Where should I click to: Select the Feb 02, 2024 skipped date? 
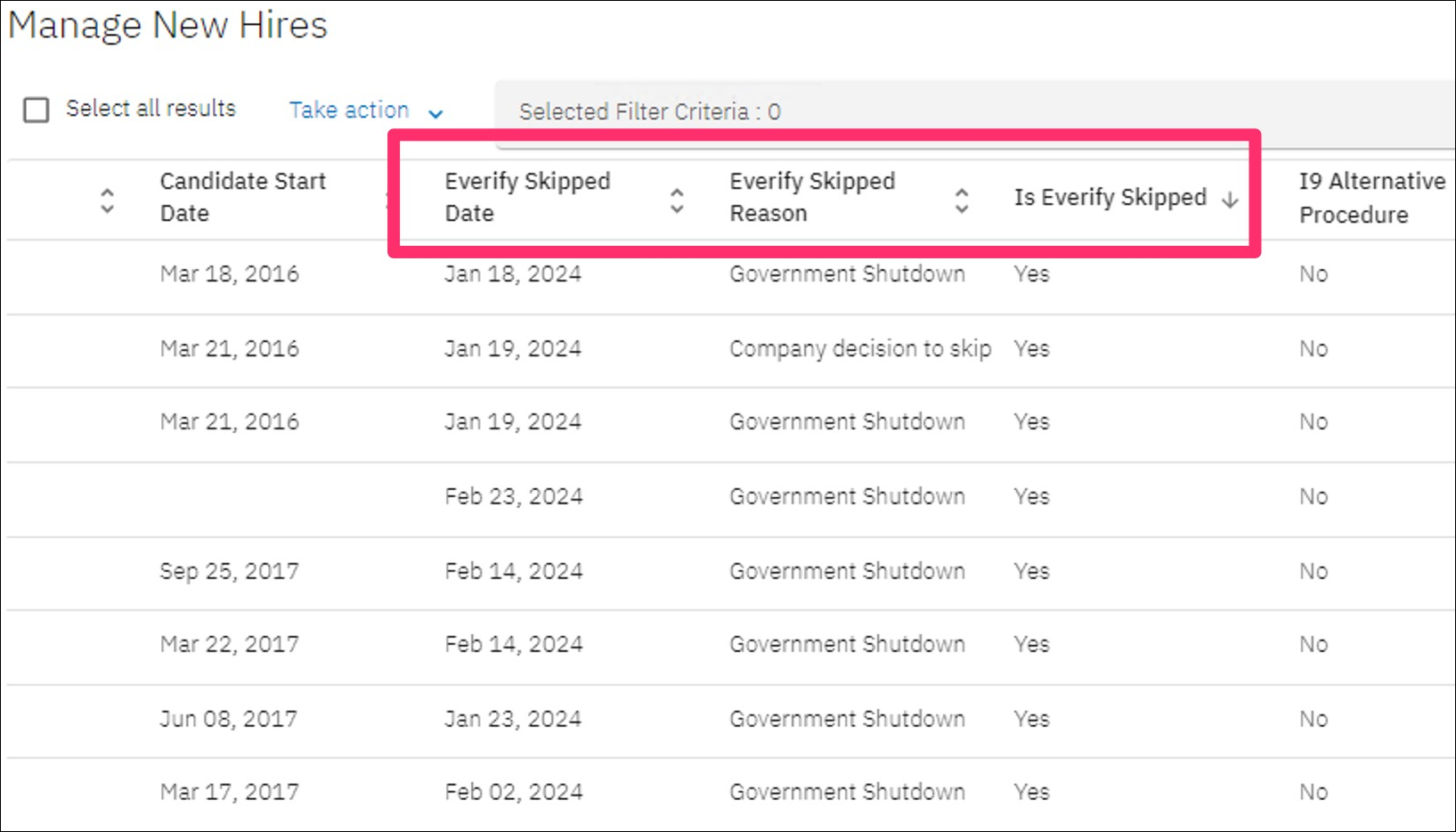point(514,792)
